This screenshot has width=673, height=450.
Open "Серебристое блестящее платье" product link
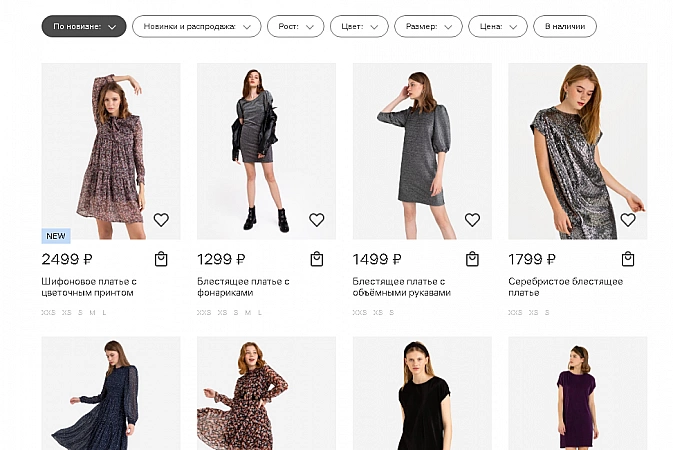click(x=565, y=287)
